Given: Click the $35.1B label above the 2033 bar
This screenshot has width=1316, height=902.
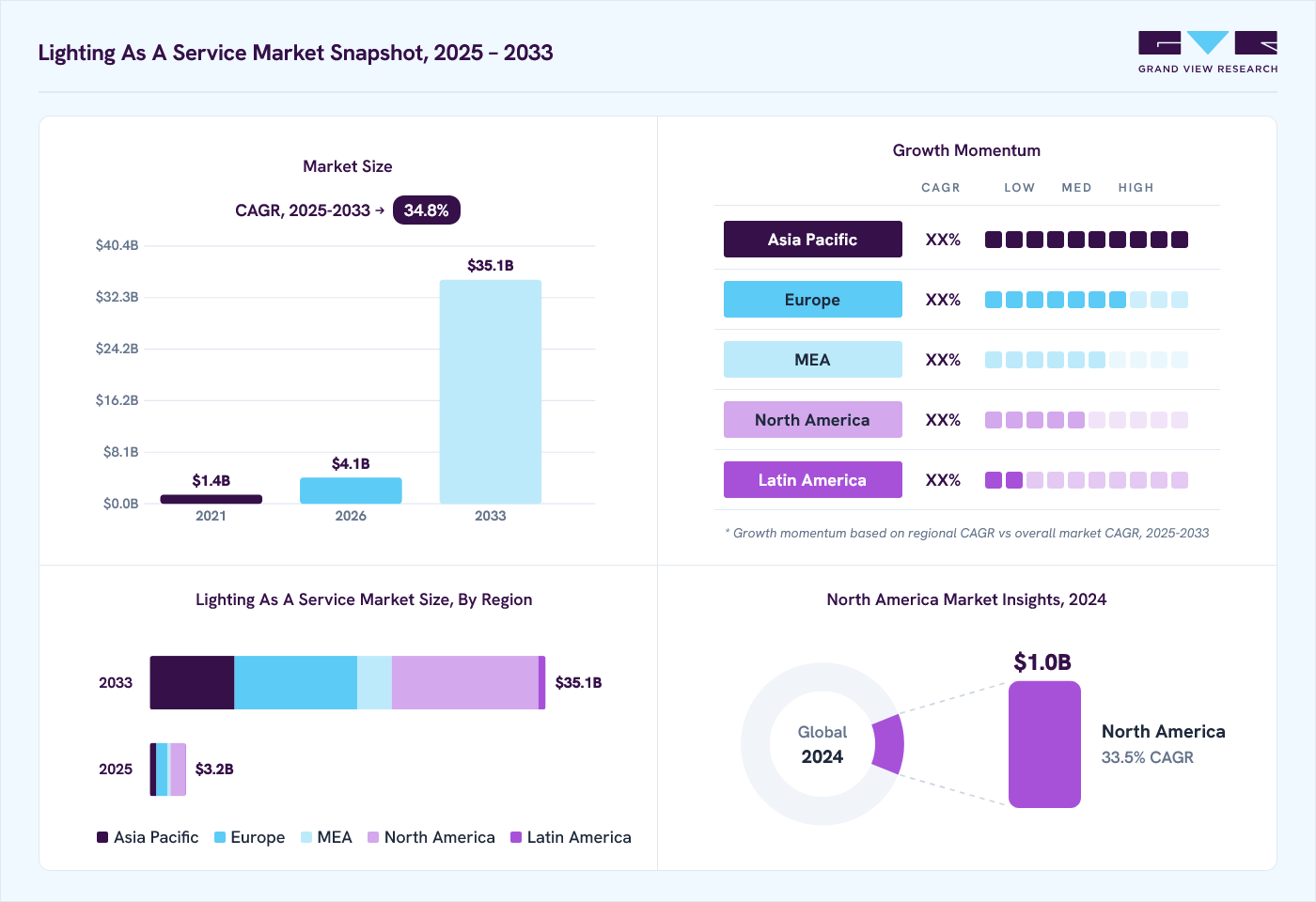Looking at the screenshot, I should coord(491,266).
